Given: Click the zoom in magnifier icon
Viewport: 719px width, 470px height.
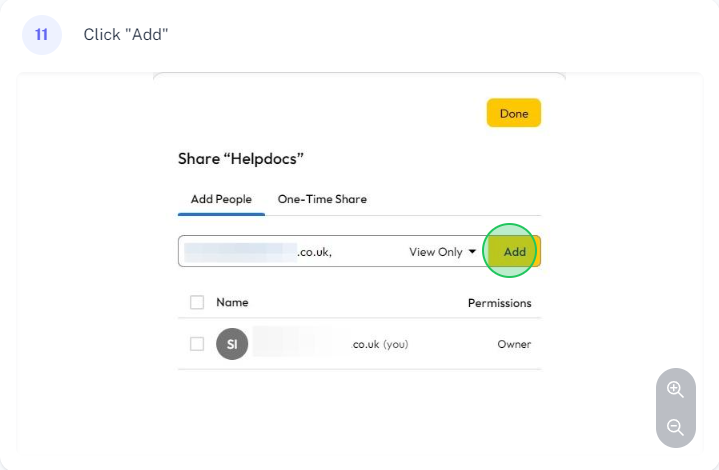Looking at the screenshot, I should click(675, 389).
